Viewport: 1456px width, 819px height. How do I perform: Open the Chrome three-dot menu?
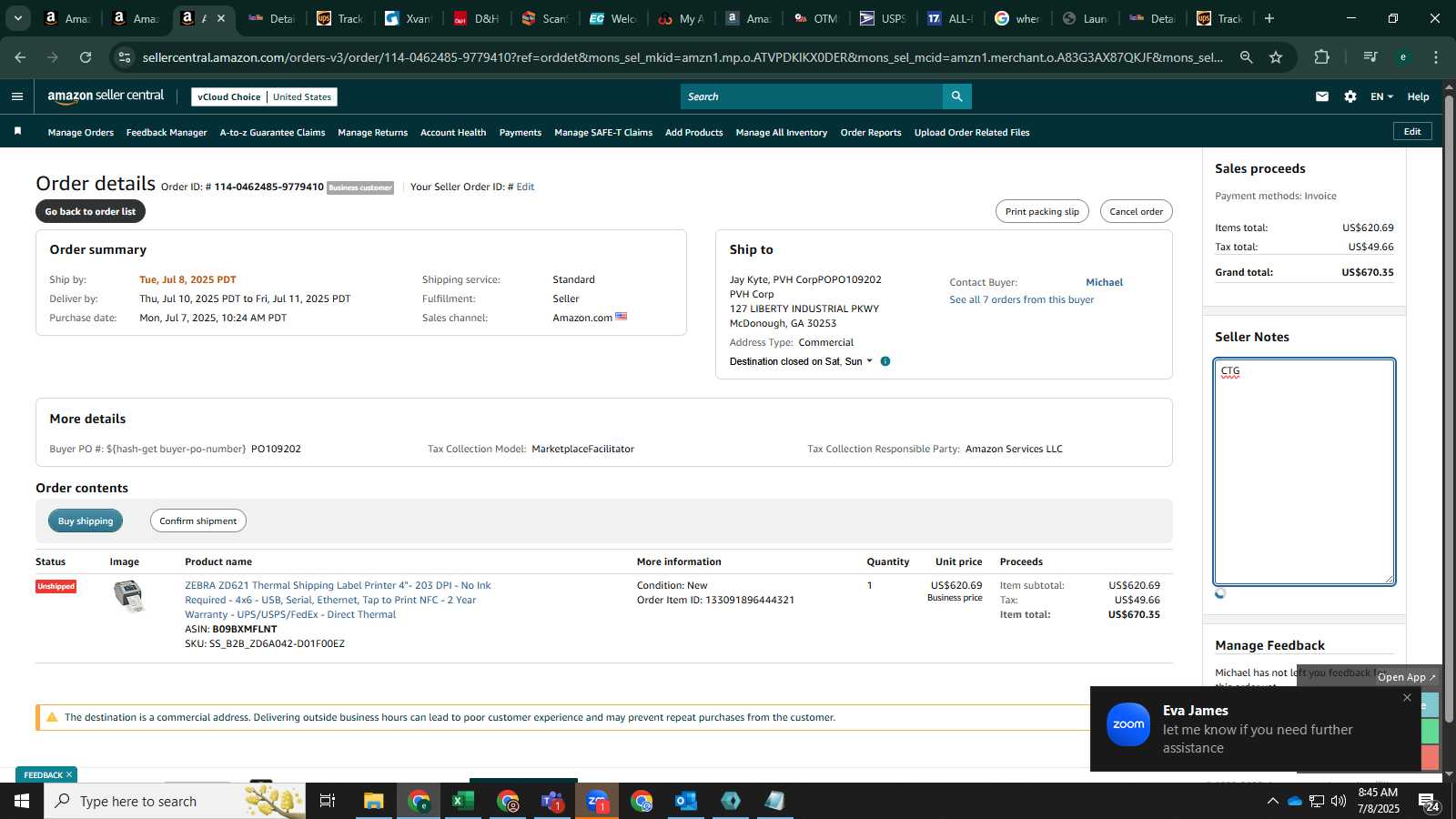coord(1436,57)
